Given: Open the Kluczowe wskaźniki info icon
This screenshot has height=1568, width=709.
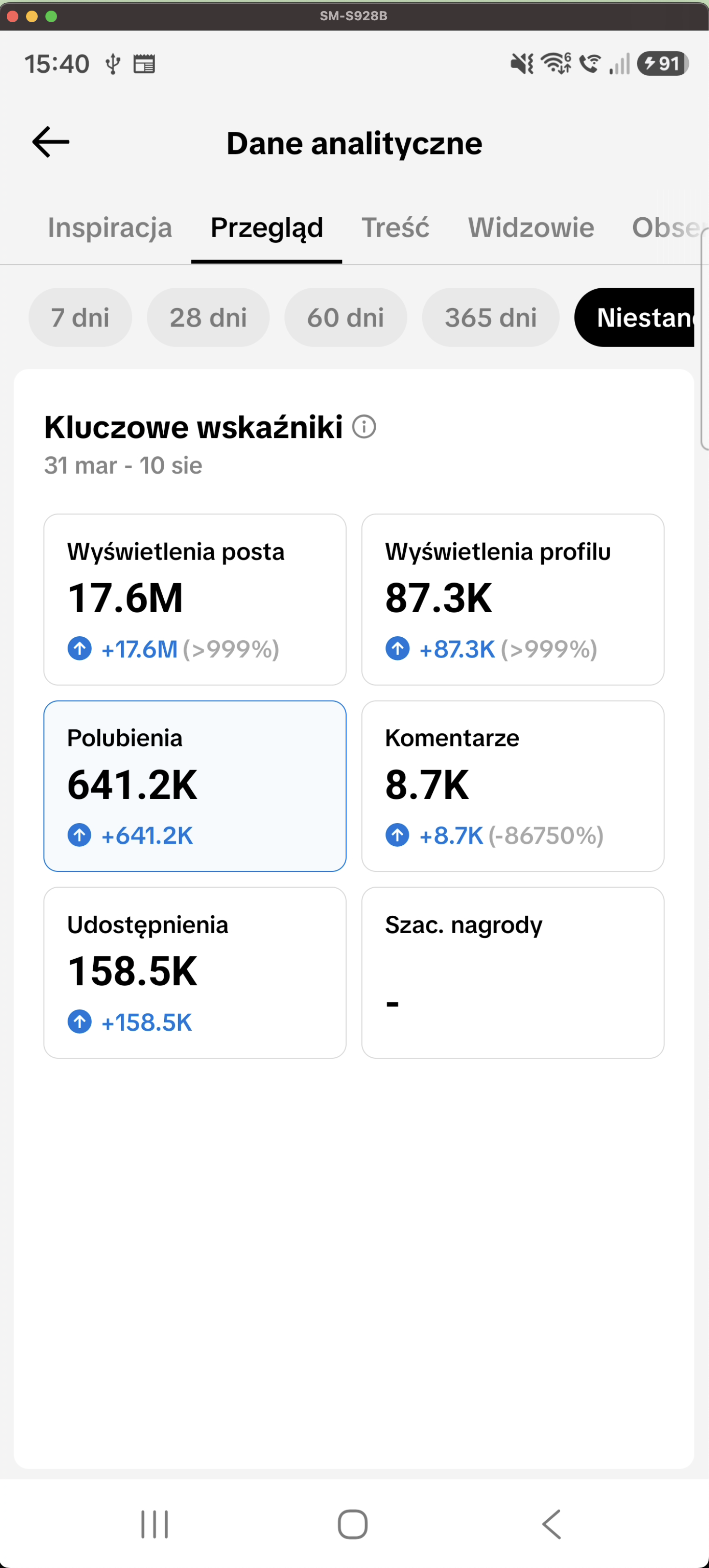Looking at the screenshot, I should [364, 427].
